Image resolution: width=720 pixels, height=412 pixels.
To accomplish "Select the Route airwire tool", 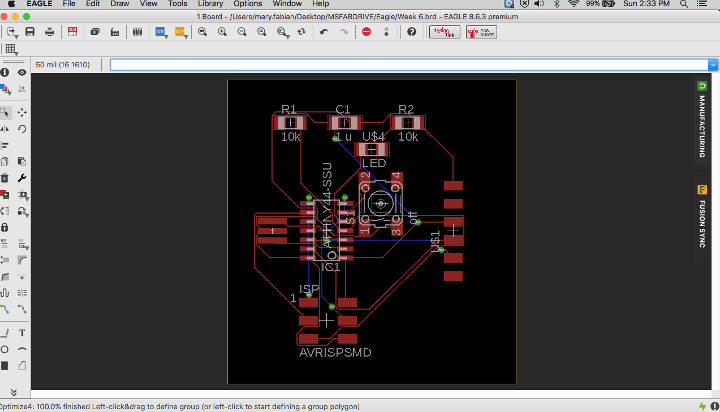I will coord(5,310).
